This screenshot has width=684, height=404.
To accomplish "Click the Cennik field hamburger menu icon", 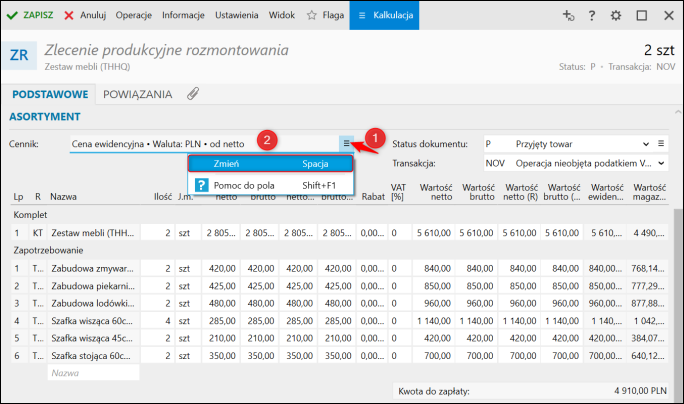I will (x=346, y=143).
